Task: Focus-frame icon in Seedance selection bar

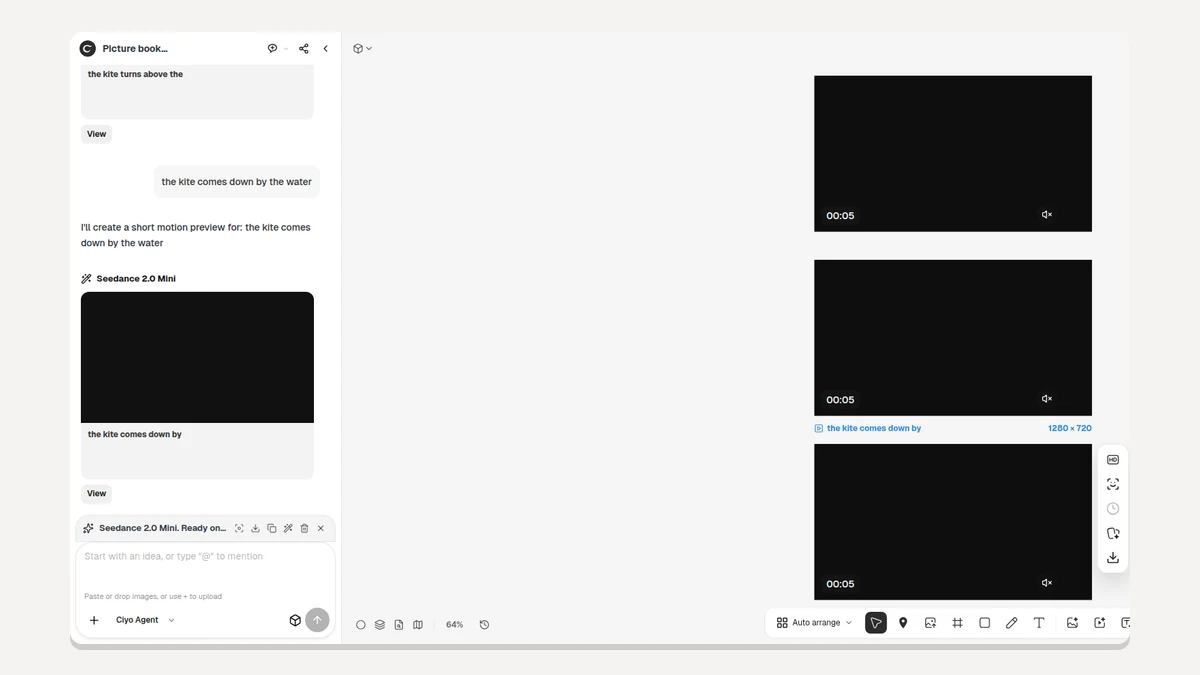Action: (x=239, y=528)
